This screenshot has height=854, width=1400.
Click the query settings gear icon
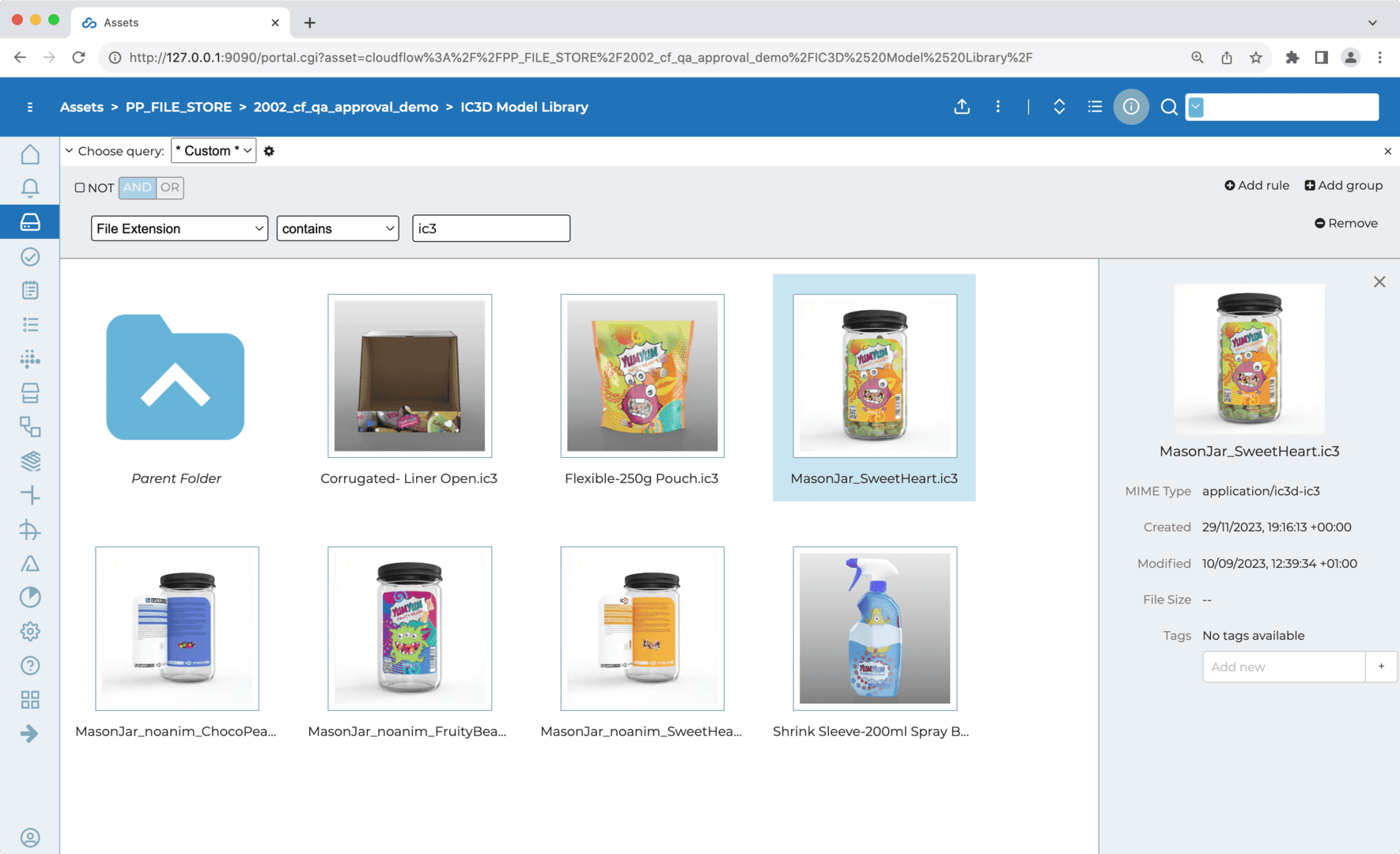coord(269,151)
